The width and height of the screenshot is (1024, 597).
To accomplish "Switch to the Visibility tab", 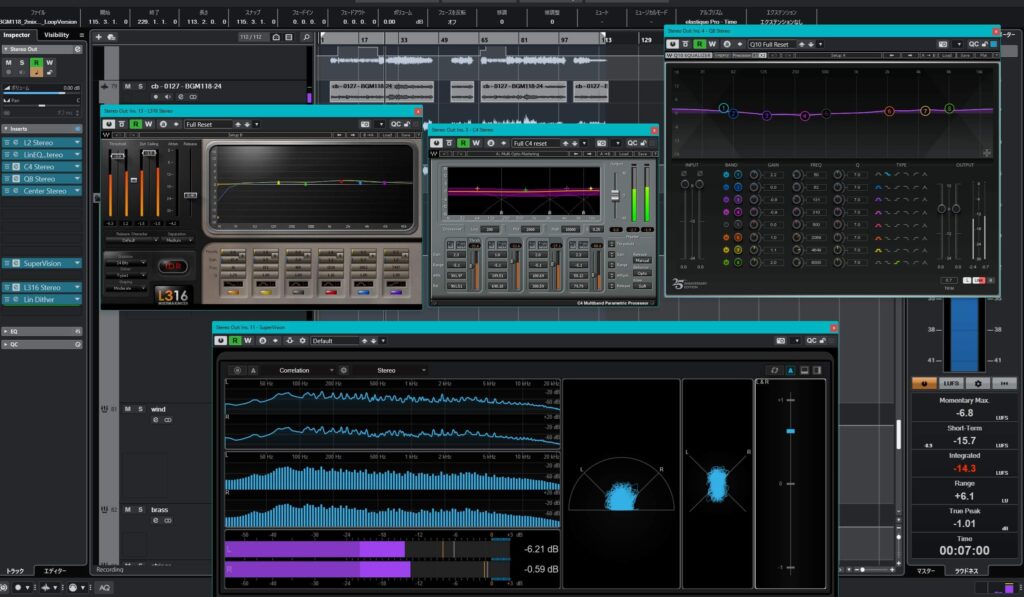I will coord(55,35).
